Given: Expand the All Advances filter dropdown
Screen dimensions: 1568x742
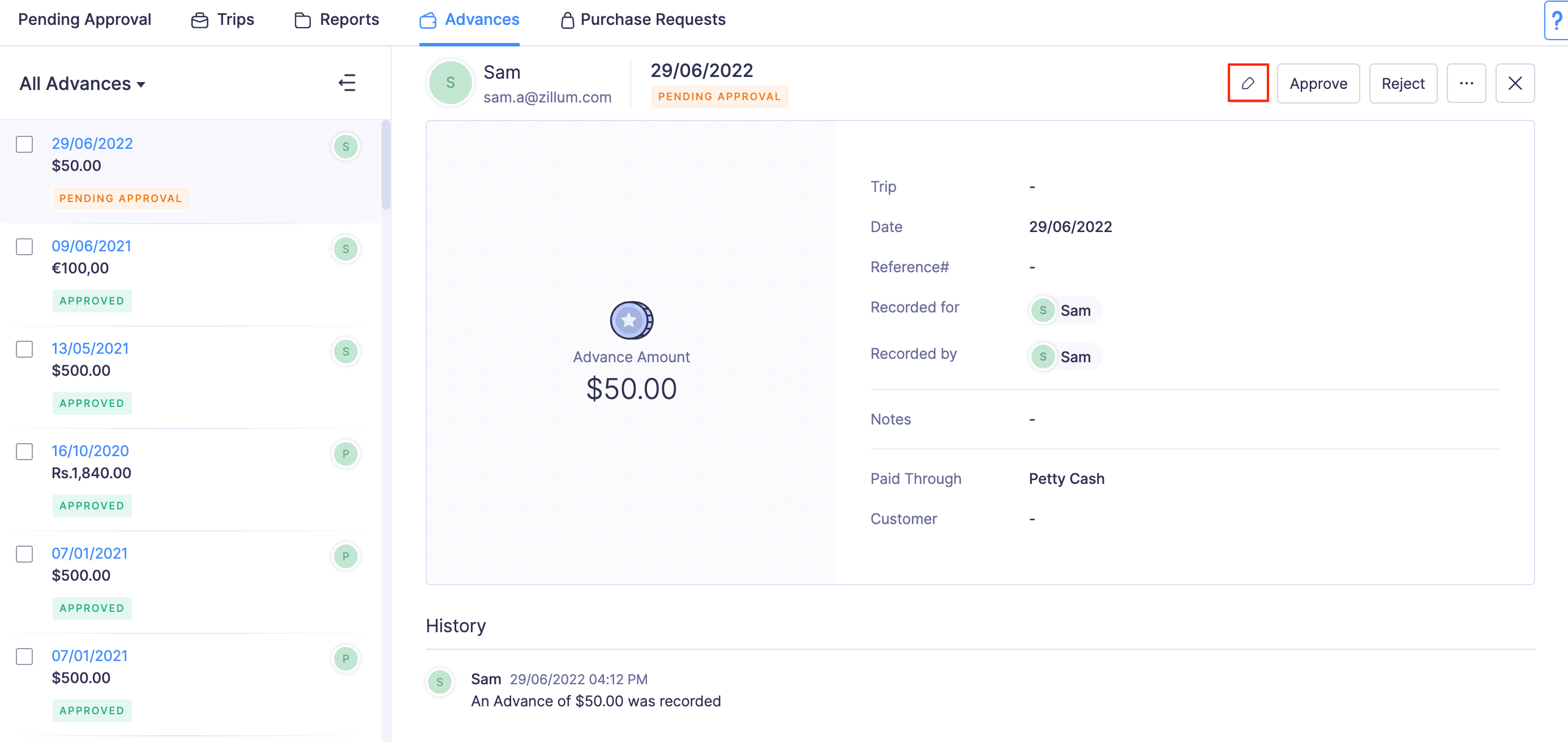Looking at the screenshot, I should [82, 83].
